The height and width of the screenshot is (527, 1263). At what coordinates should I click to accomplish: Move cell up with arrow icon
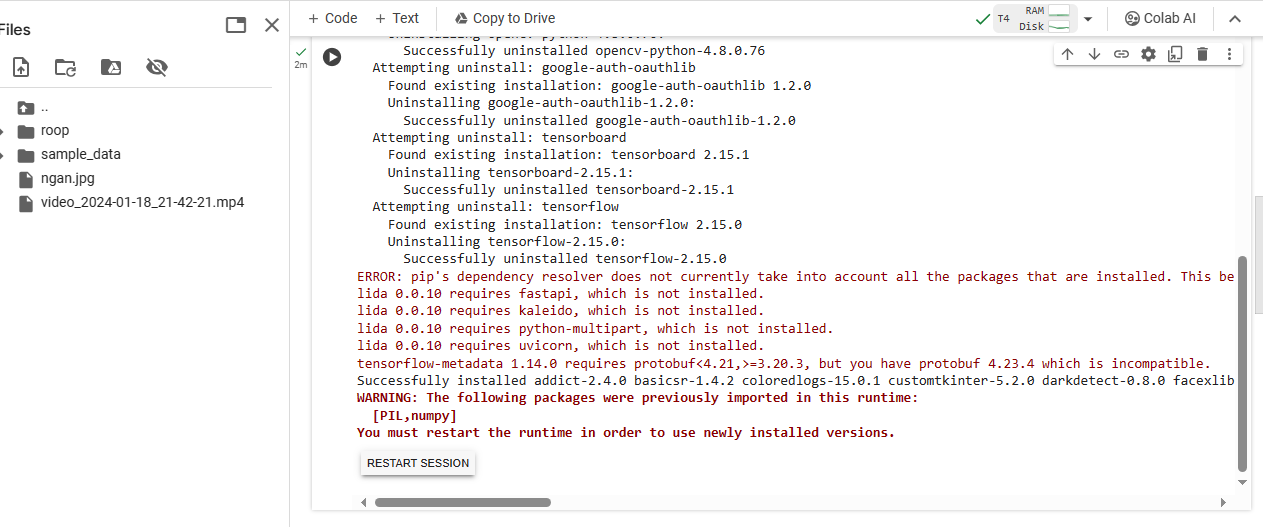pos(1067,54)
